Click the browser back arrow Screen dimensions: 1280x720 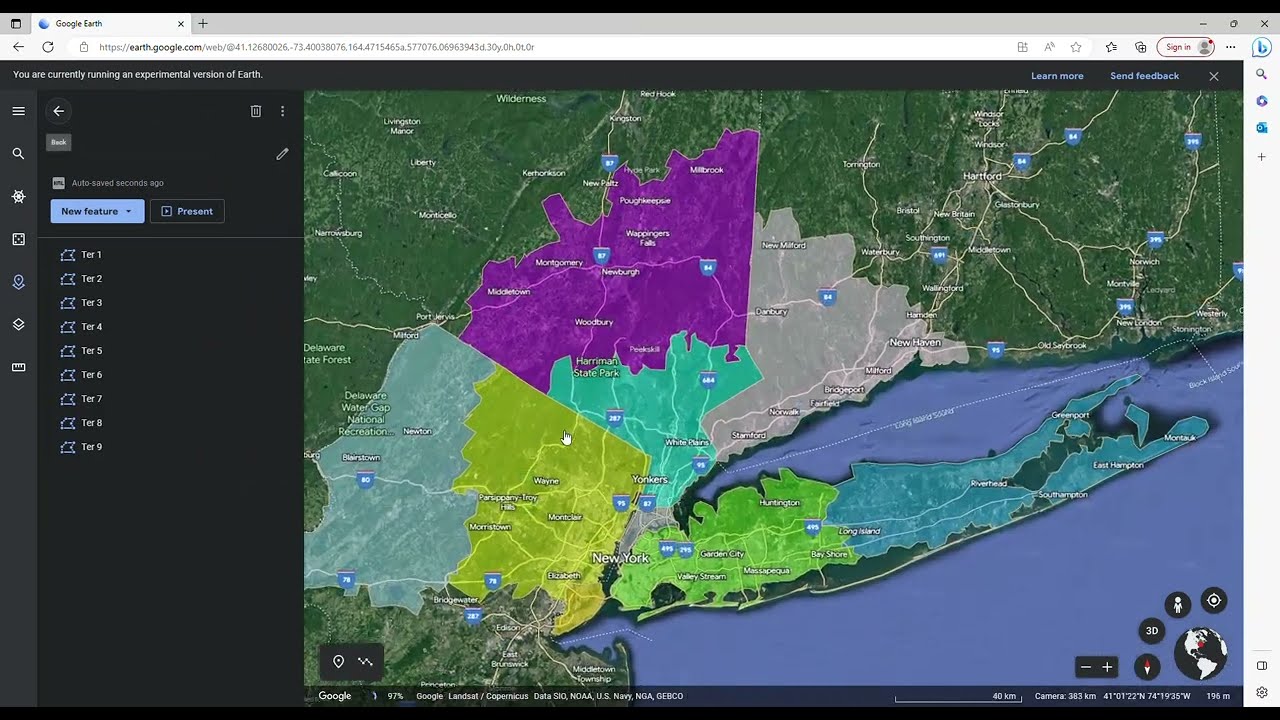pyautogui.click(x=18, y=47)
